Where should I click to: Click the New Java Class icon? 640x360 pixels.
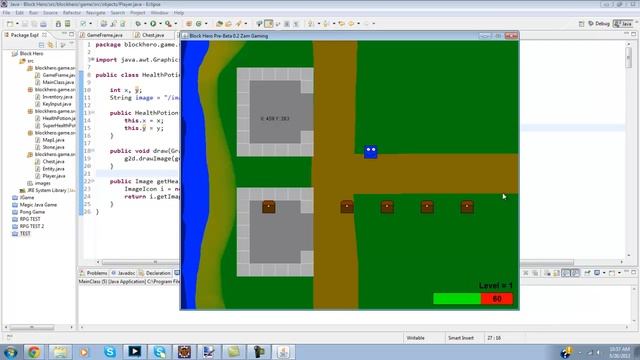coord(199,24)
